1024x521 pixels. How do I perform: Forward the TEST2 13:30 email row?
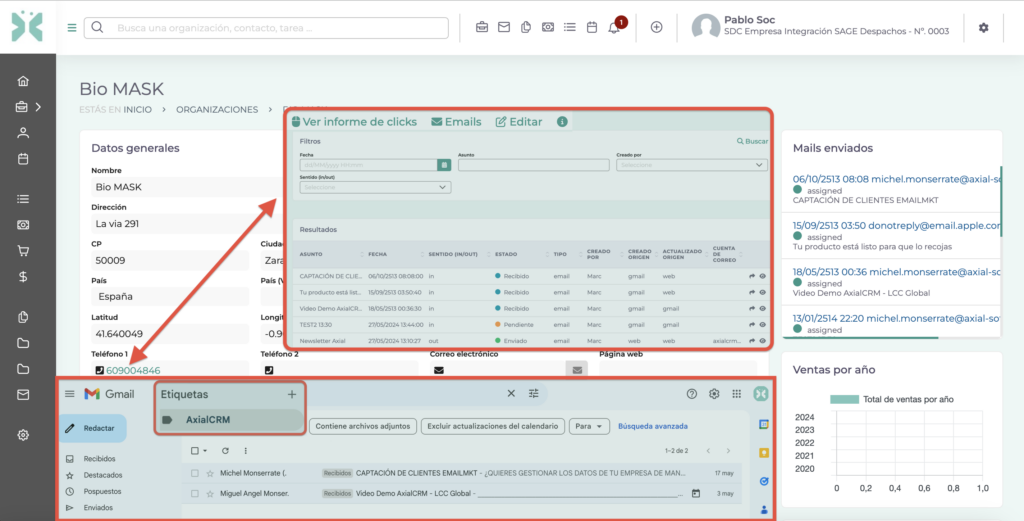tap(752, 324)
